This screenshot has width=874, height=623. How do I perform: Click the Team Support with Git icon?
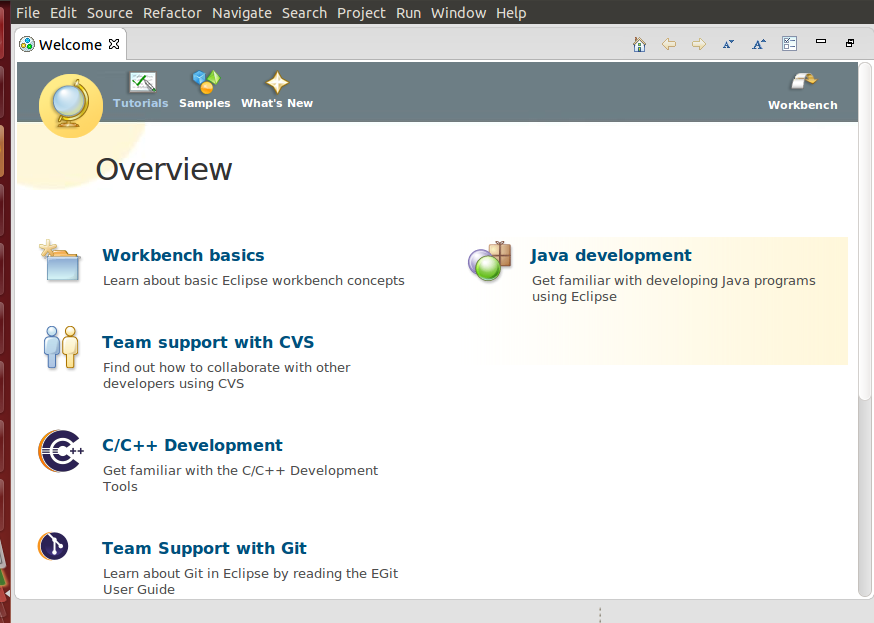coord(54,546)
